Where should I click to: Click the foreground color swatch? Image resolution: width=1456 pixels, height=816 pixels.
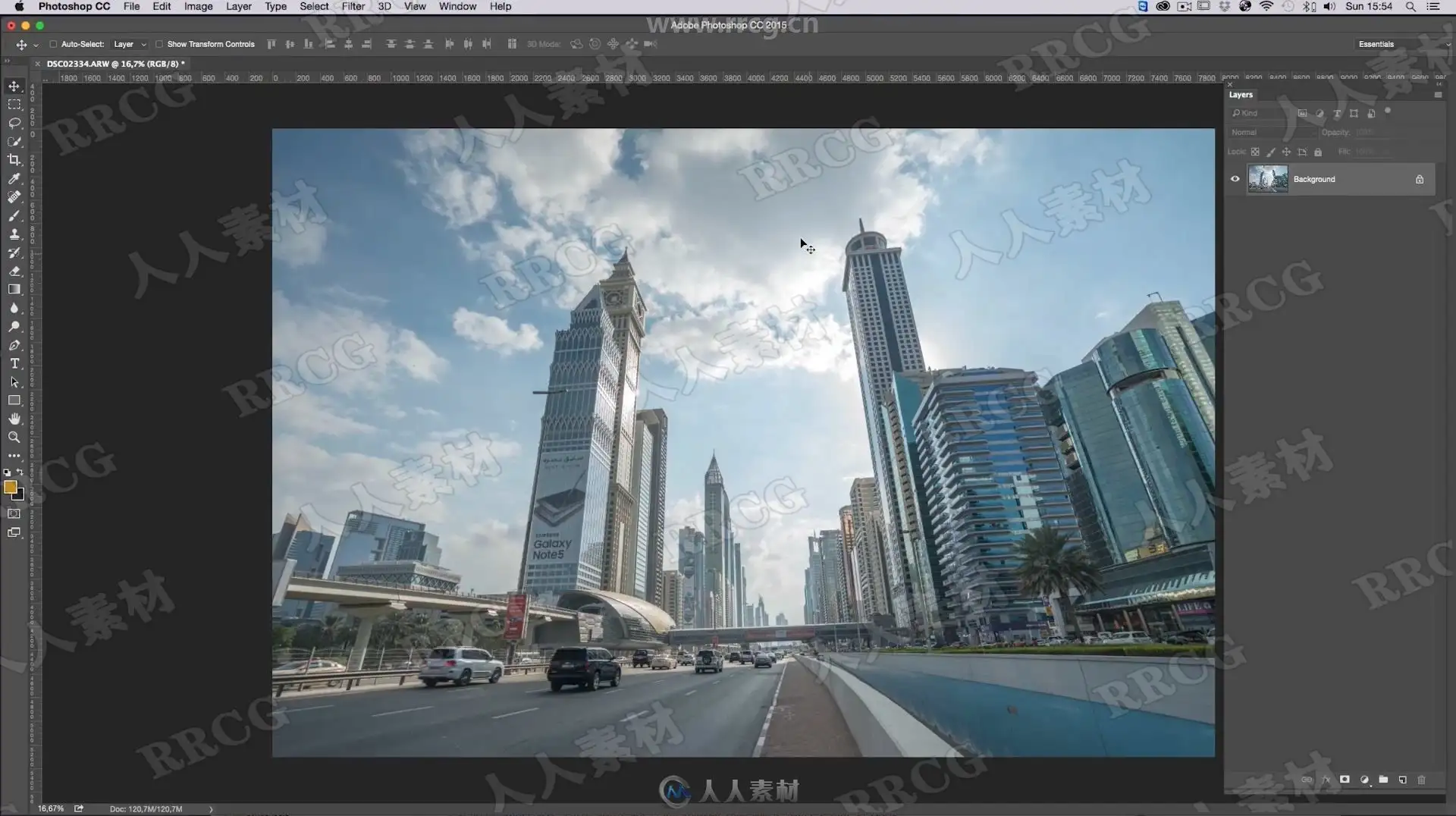11,488
